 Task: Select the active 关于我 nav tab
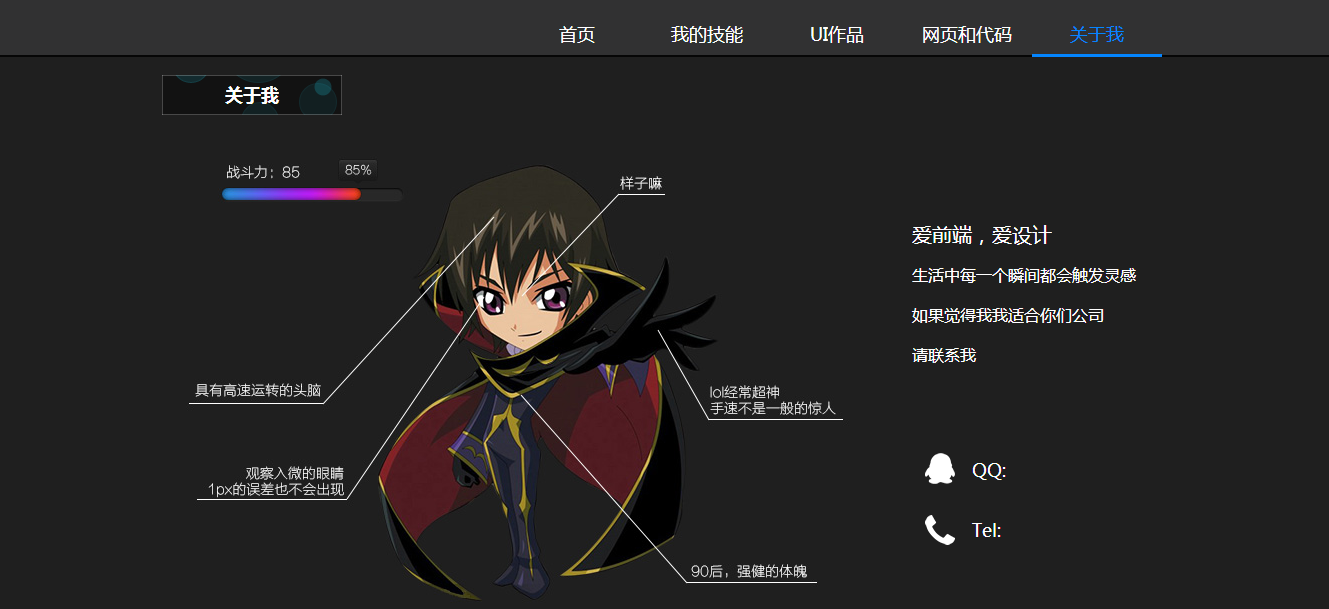(x=1097, y=35)
